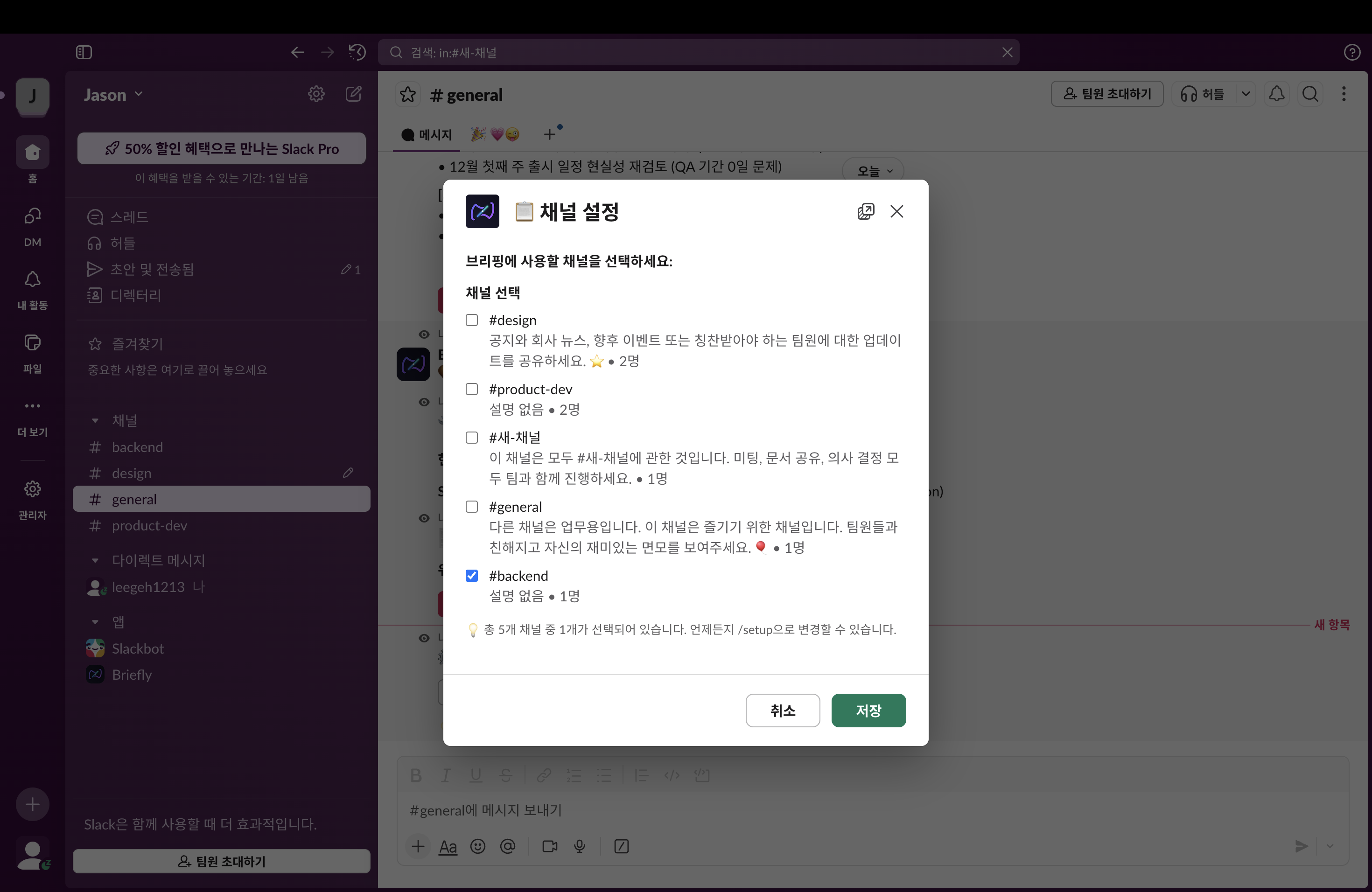Open the 파일 sidebar icon
This screenshot has height=892, width=1372.
[32, 353]
